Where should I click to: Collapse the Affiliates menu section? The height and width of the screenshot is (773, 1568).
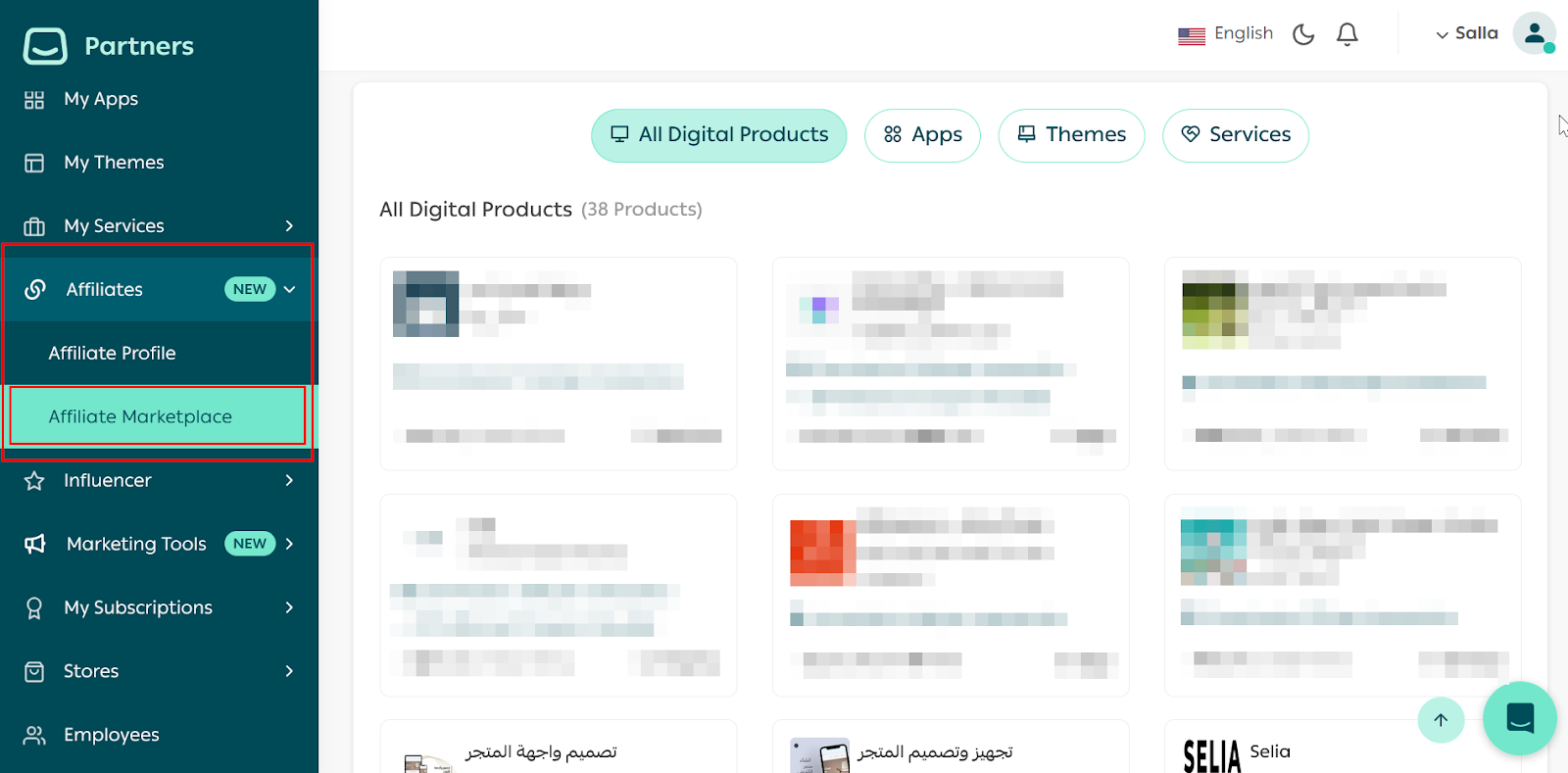pos(289,289)
